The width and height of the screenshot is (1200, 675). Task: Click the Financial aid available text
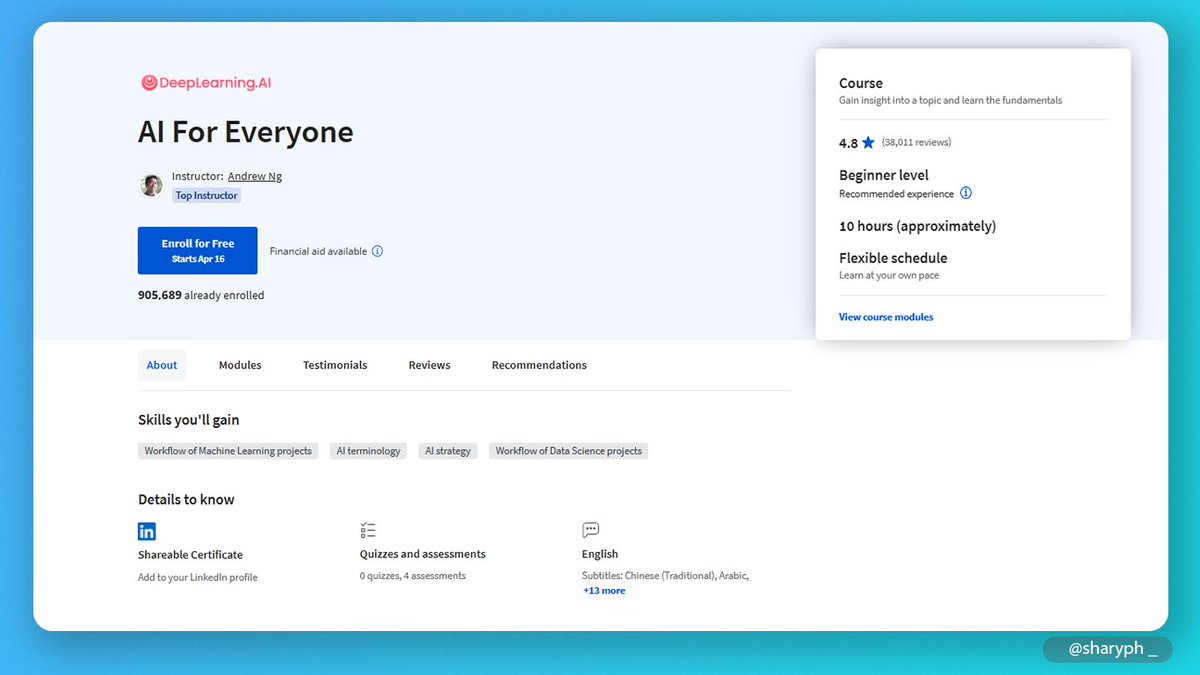tap(318, 251)
